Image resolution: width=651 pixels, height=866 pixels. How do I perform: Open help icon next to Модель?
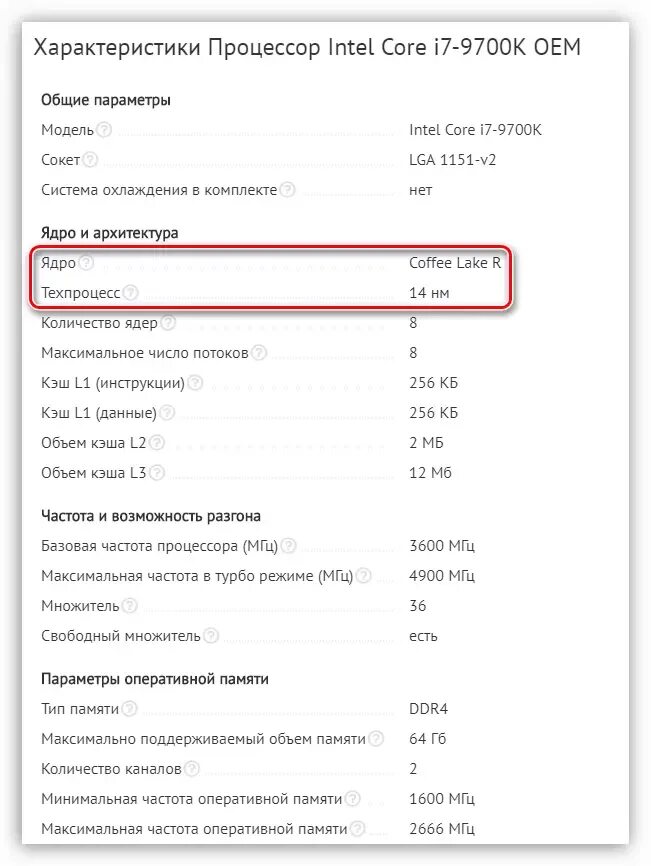pos(104,130)
